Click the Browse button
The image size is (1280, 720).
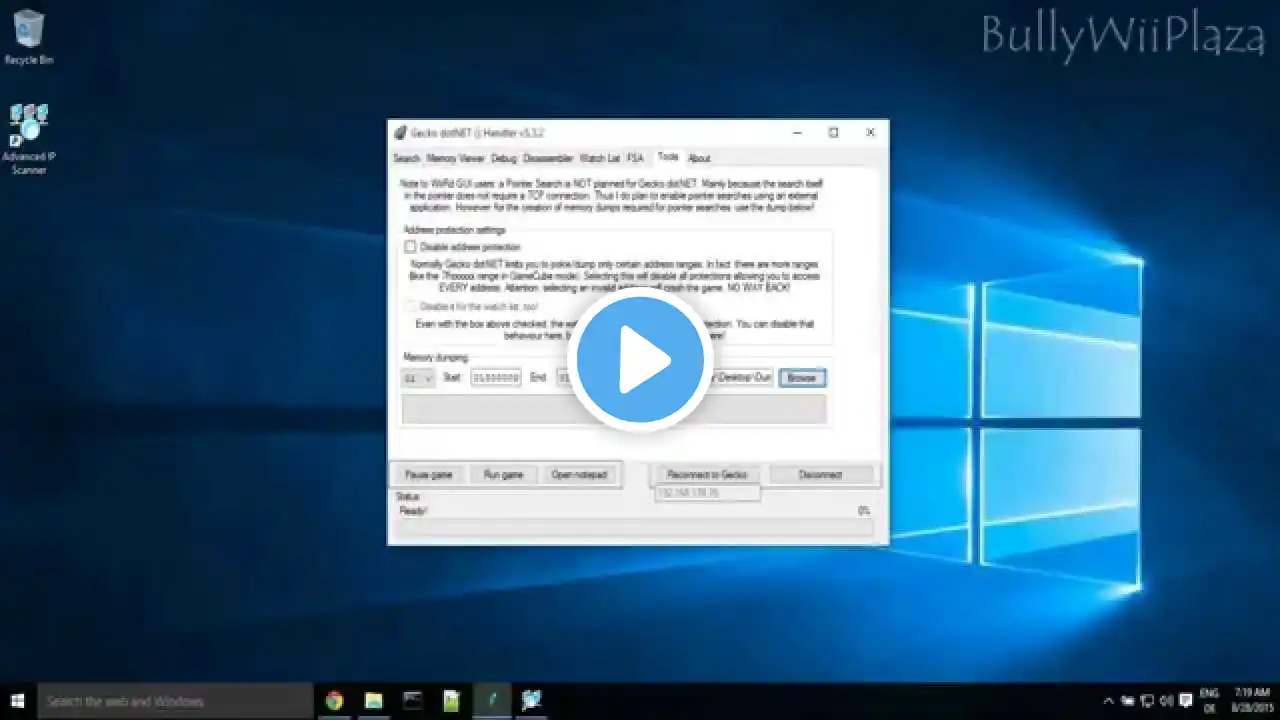[802, 378]
